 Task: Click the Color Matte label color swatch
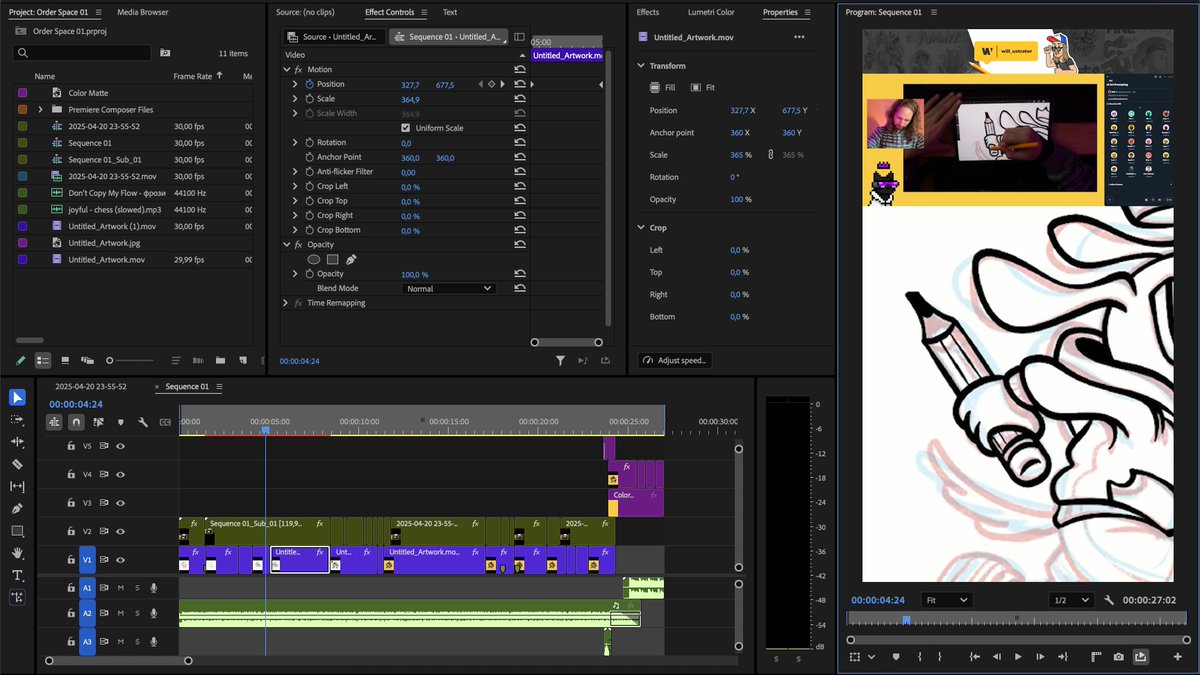(x=23, y=93)
